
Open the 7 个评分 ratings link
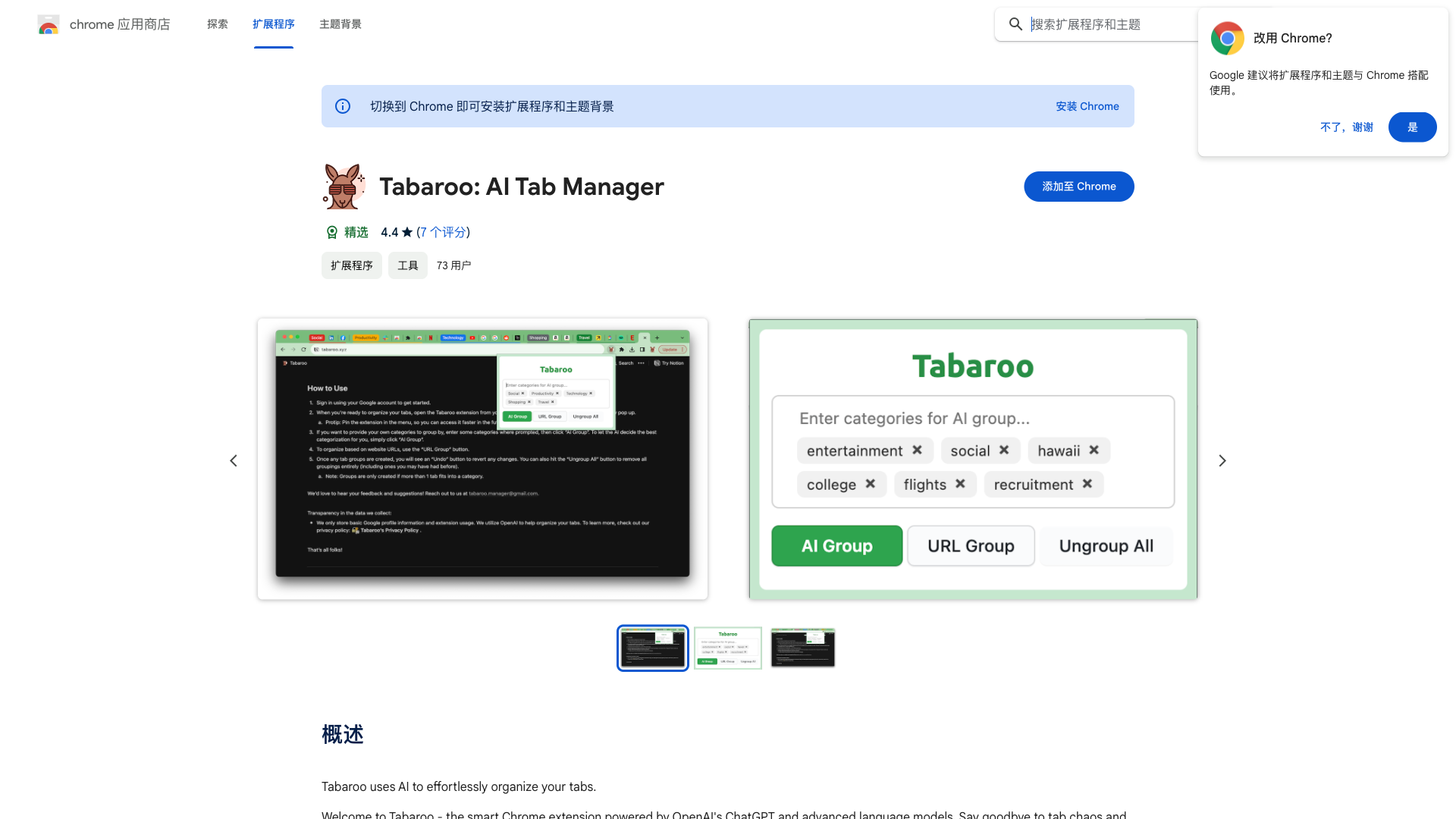(443, 232)
